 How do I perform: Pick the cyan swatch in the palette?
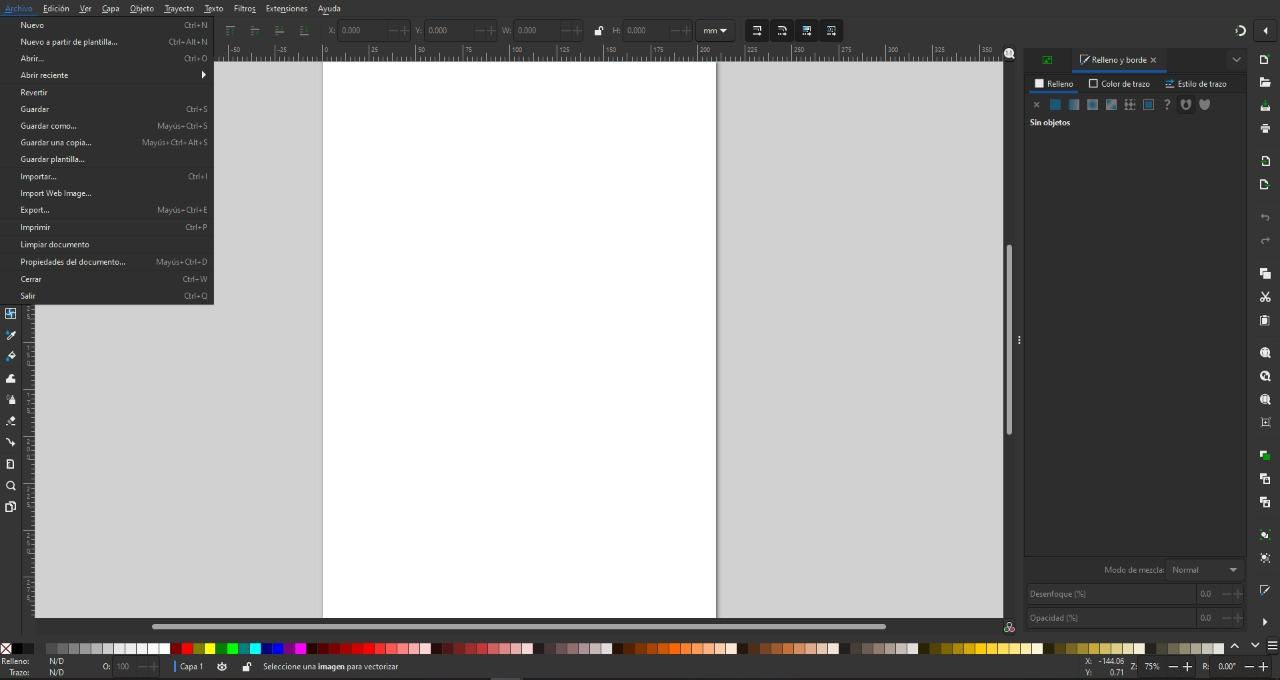click(255, 648)
